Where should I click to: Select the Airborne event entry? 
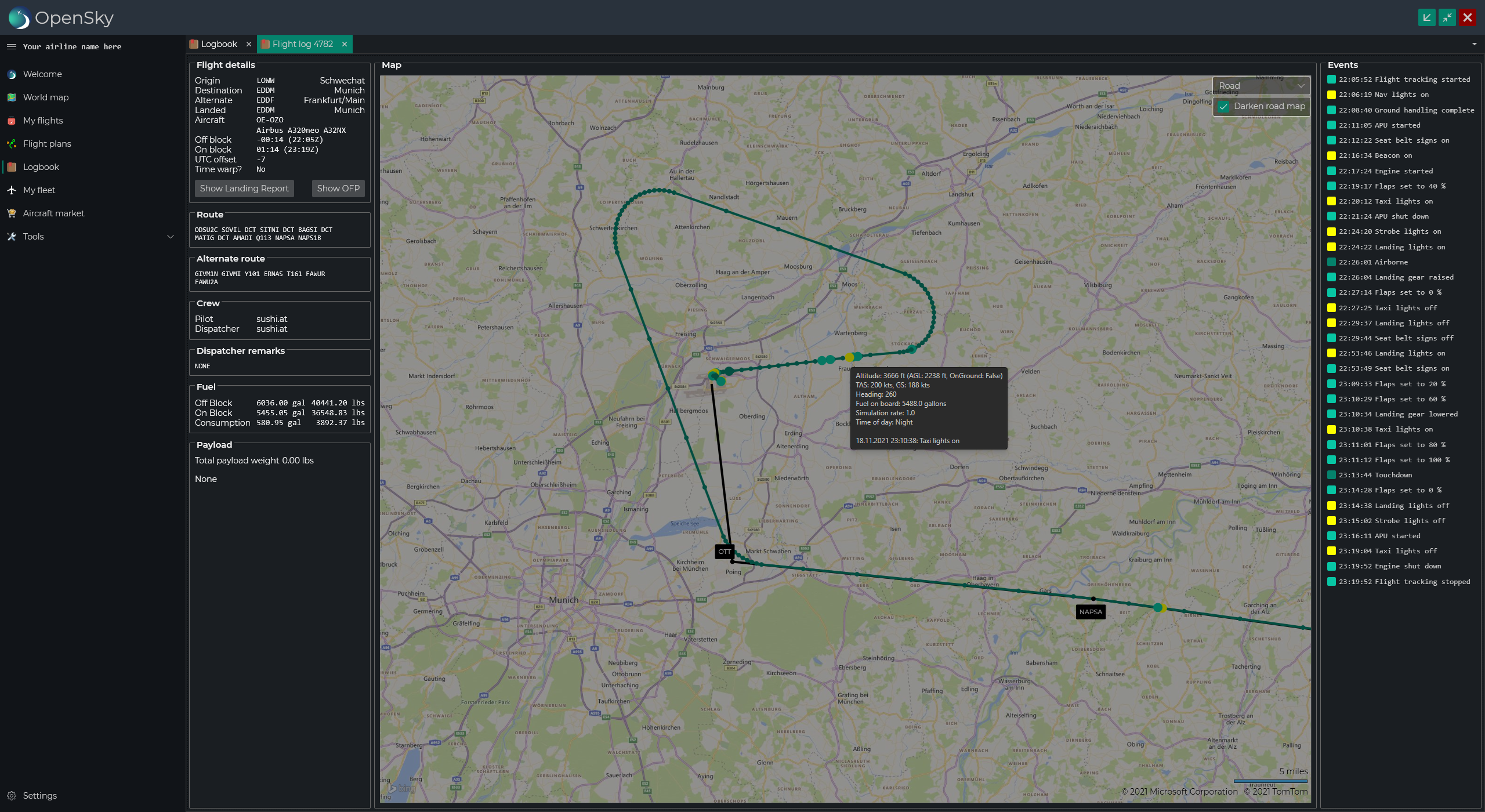click(1372, 262)
